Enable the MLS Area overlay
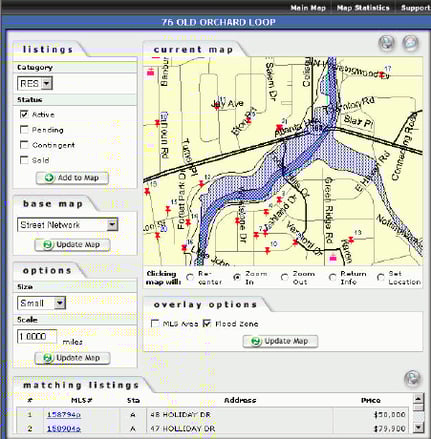Image resolution: width=431 pixels, height=439 pixels. [x=155, y=323]
